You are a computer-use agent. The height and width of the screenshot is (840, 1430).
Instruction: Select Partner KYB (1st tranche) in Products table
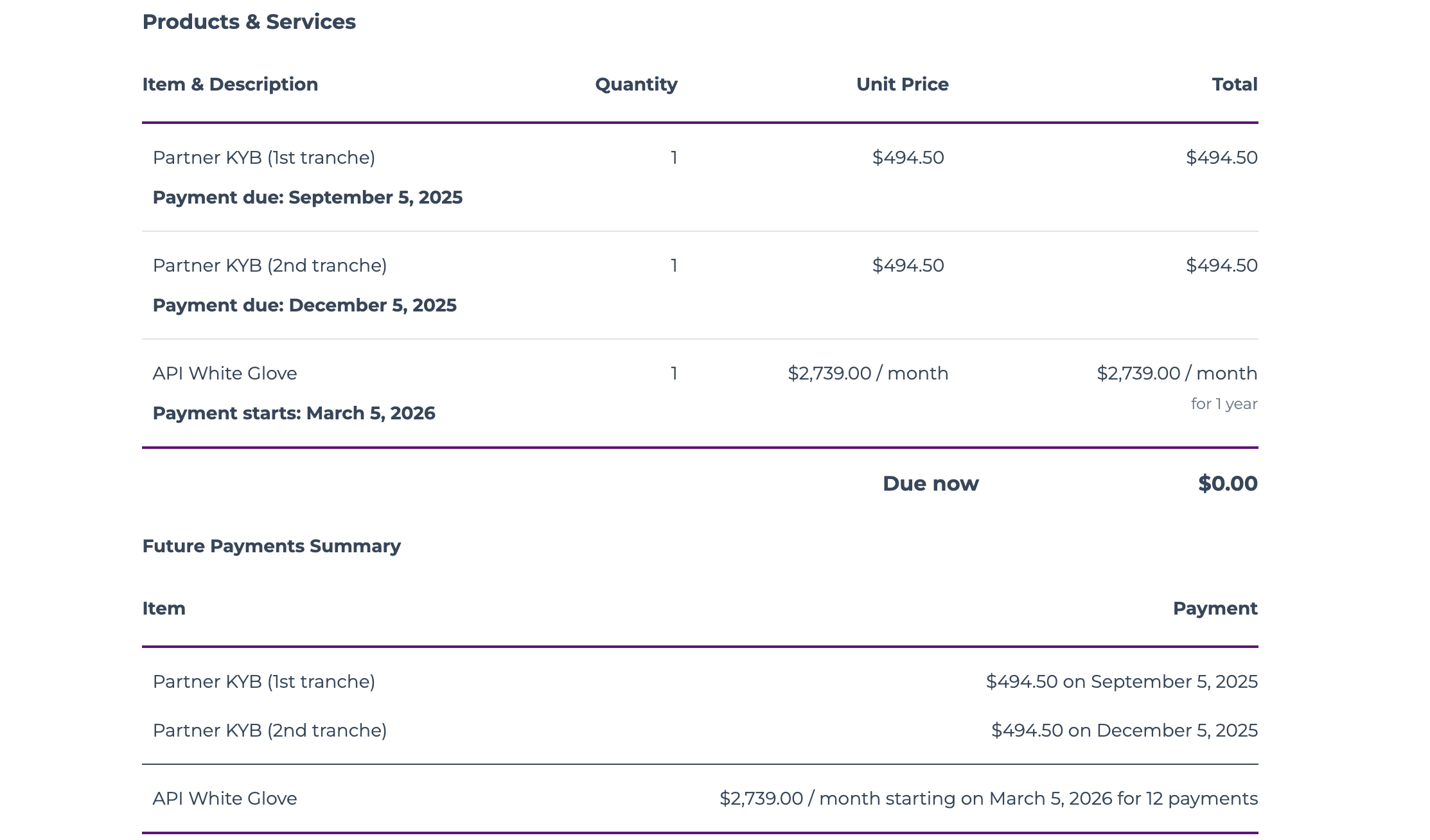click(263, 157)
